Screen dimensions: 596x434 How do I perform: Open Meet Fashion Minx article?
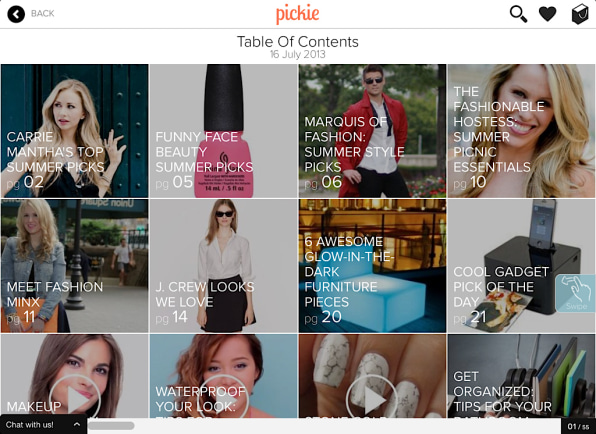click(x=74, y=266)
